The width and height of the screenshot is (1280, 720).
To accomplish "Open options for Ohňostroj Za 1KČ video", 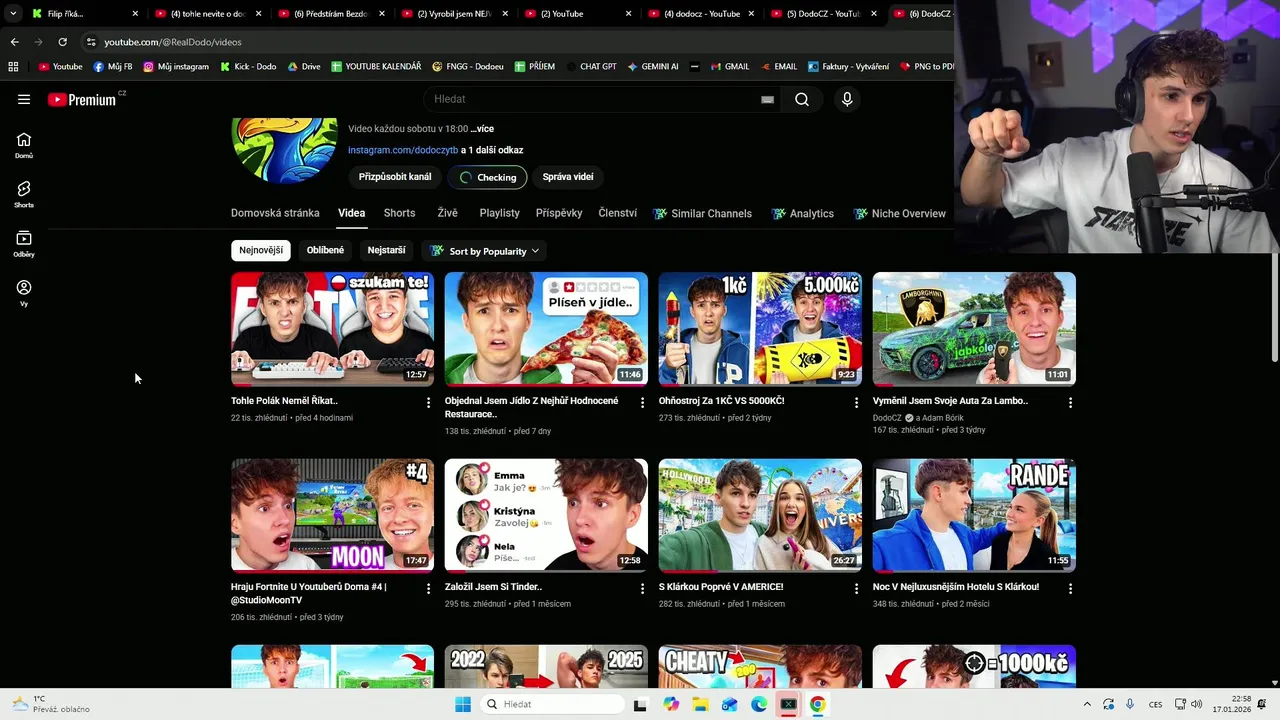I will pos(856,402).
